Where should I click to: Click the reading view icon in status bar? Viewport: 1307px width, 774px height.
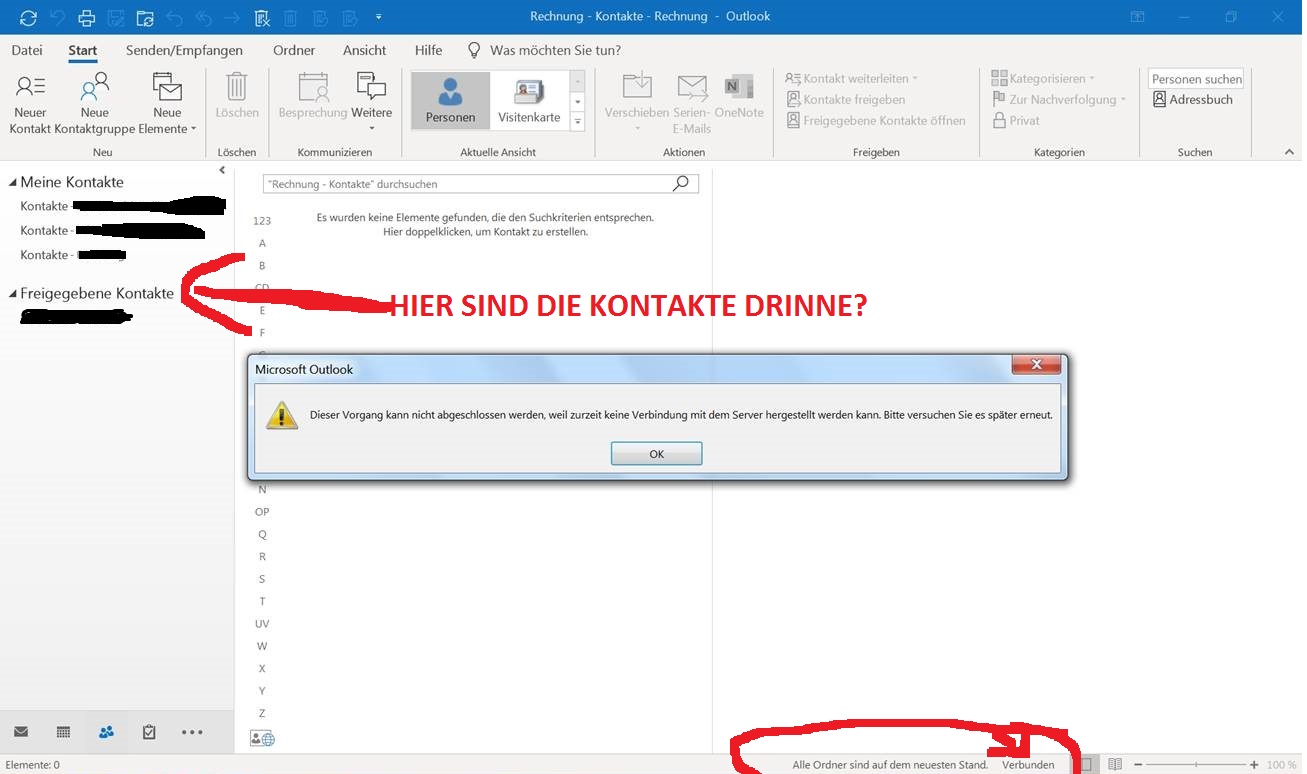tap(1115, 764)
